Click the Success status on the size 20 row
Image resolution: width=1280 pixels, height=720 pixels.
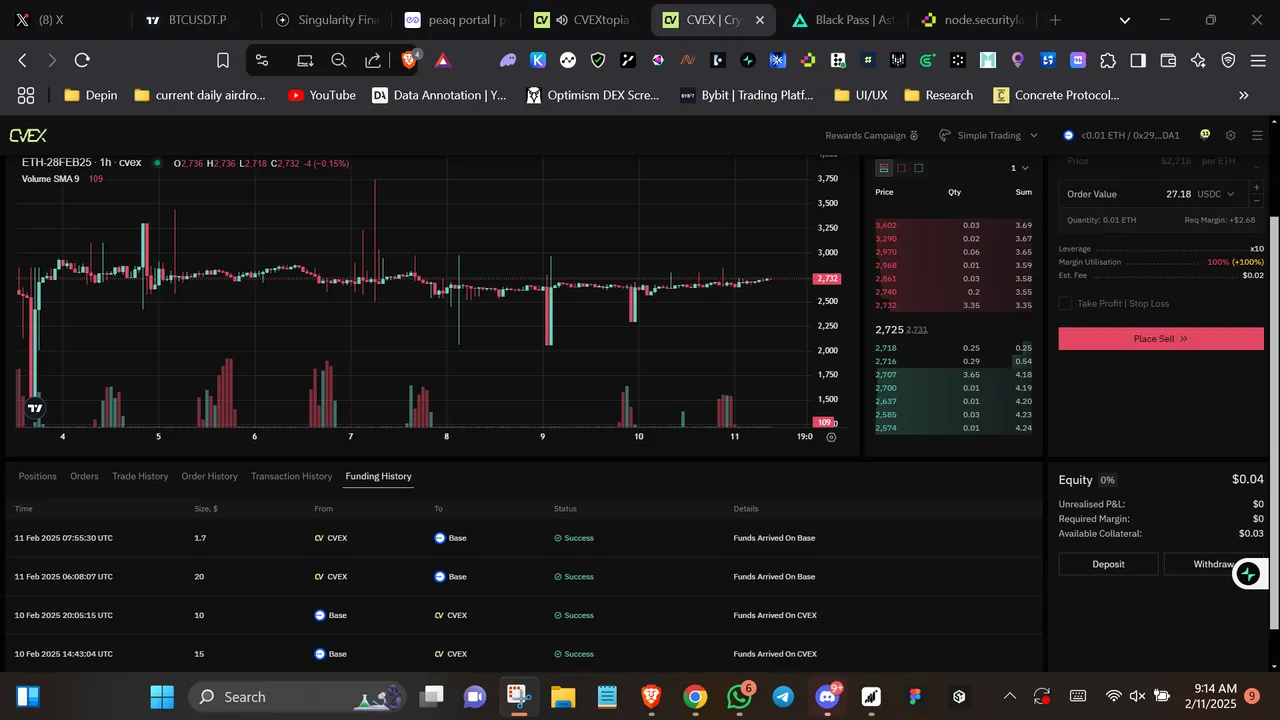(x=574, y=577)
